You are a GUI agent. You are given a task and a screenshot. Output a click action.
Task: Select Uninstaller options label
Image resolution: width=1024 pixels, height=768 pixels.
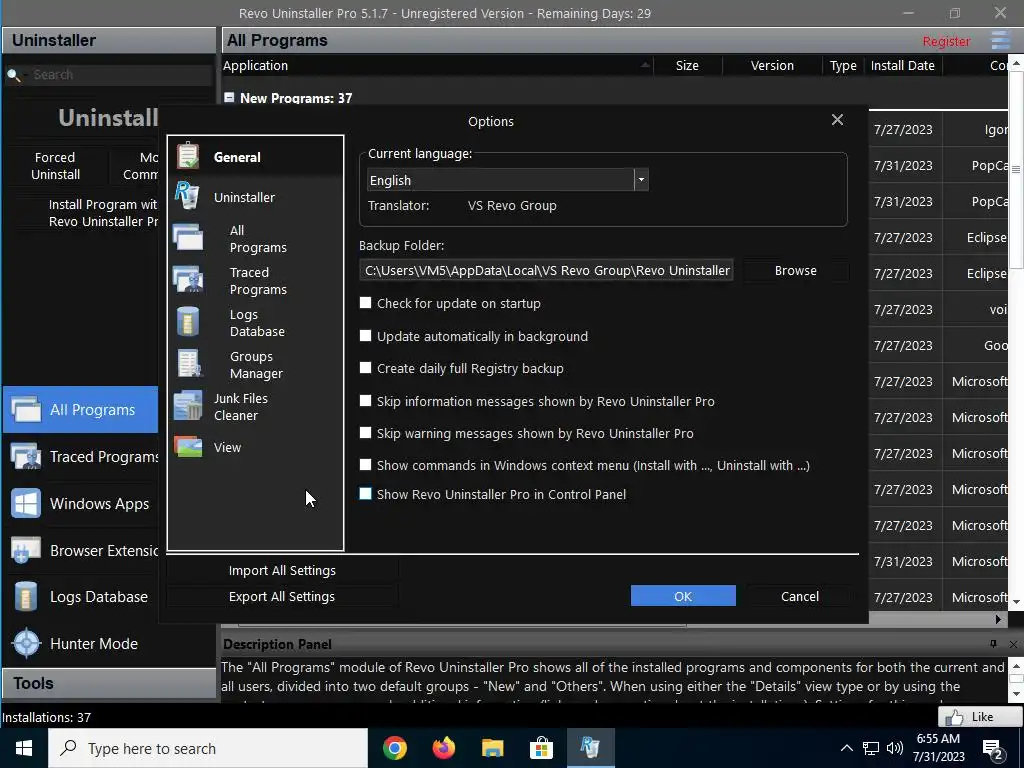(x=244, y=197)
